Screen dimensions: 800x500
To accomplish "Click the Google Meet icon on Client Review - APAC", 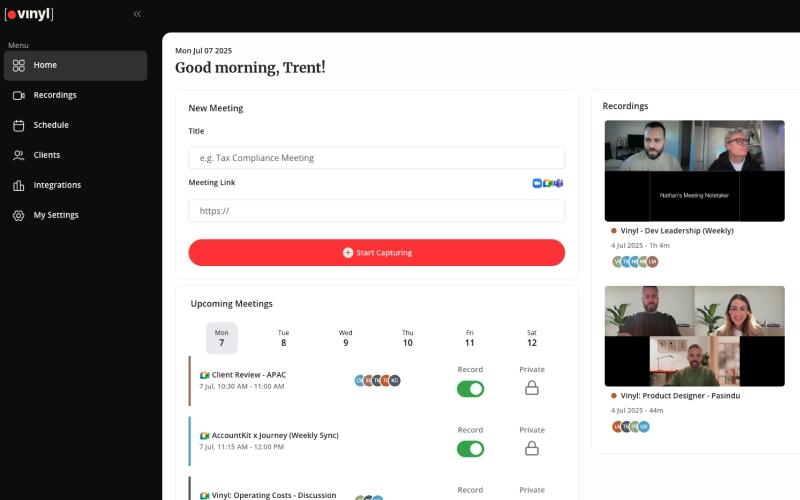I will tap(205, 375).
